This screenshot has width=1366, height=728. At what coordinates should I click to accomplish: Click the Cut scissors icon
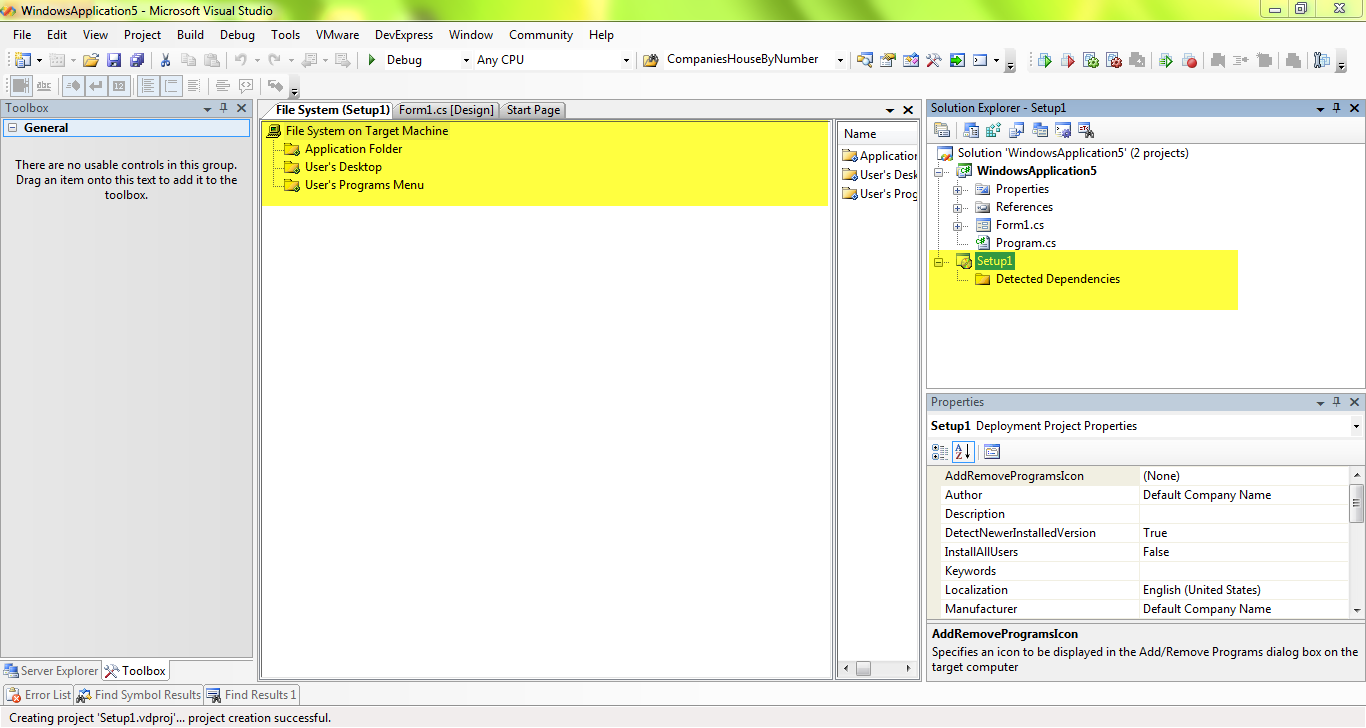click(x=165, y=60)
